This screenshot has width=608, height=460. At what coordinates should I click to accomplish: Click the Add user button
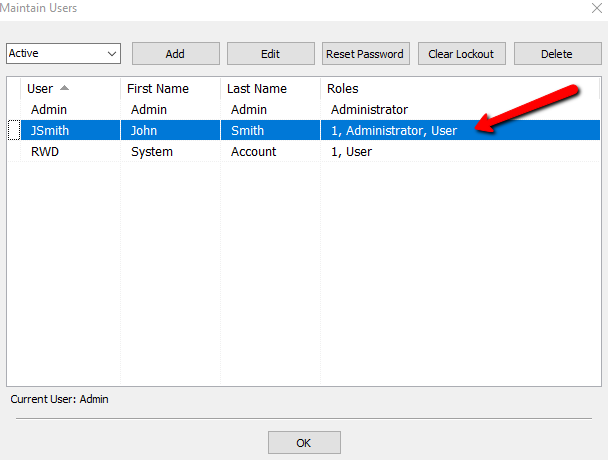pos(176,54)
